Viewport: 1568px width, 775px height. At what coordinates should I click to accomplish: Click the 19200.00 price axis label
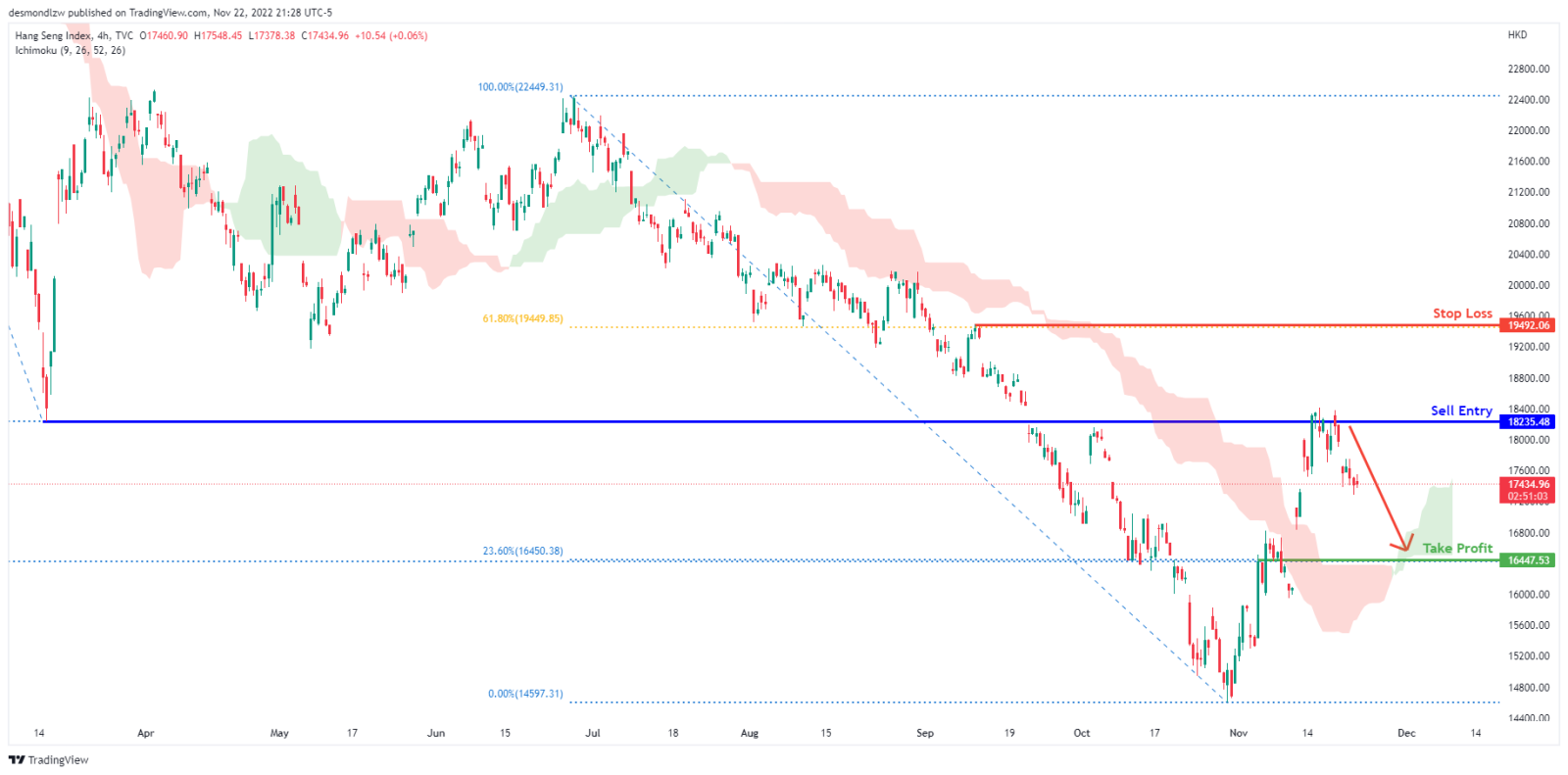[1529, 347]
